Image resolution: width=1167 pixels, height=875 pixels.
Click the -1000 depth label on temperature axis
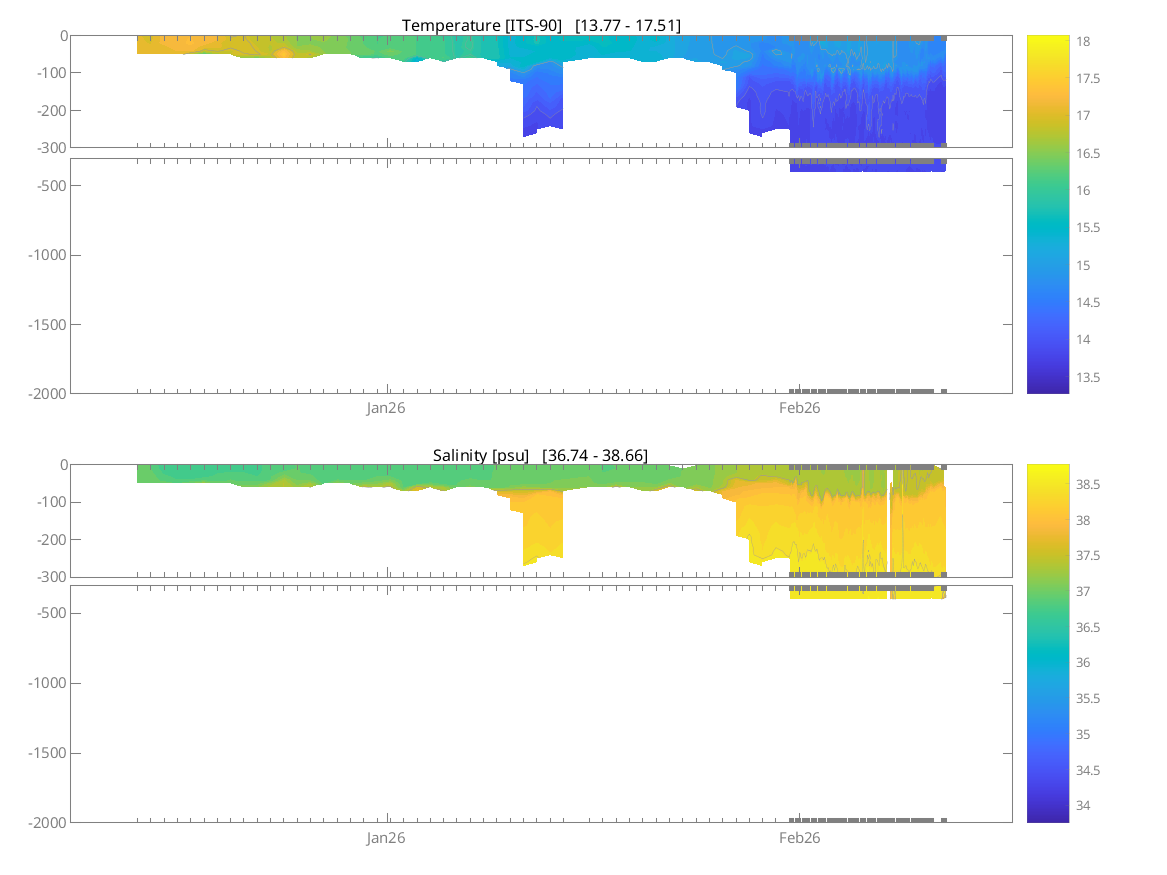pos(46,255)
